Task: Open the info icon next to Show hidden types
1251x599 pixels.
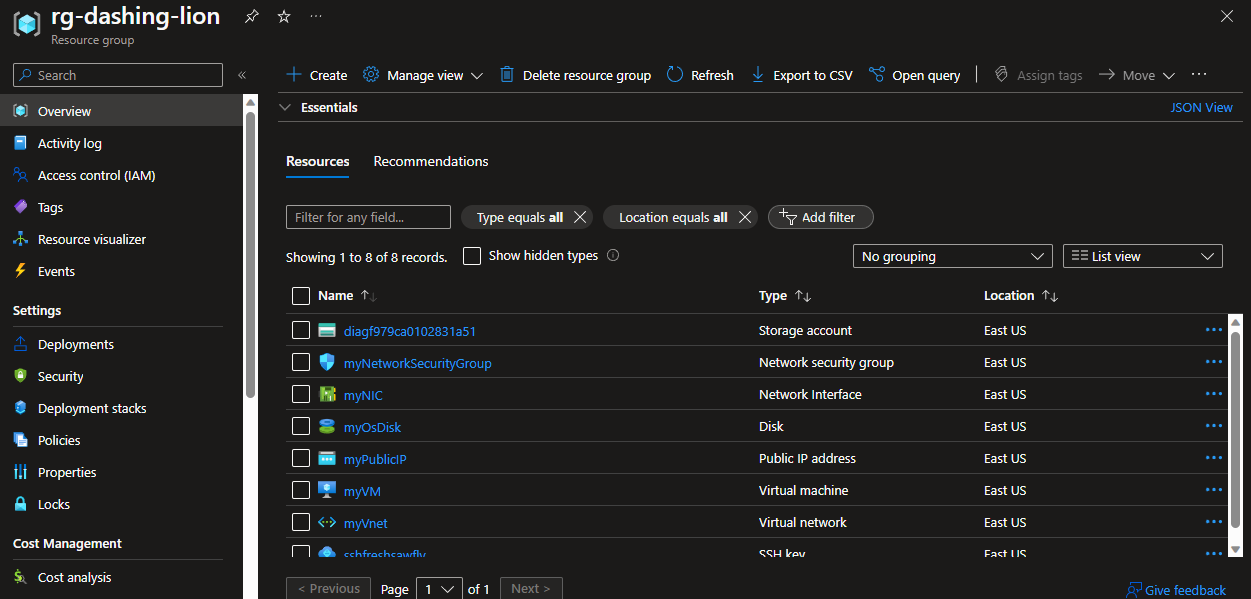Action: pyautogui.click(x=613, y=255)
